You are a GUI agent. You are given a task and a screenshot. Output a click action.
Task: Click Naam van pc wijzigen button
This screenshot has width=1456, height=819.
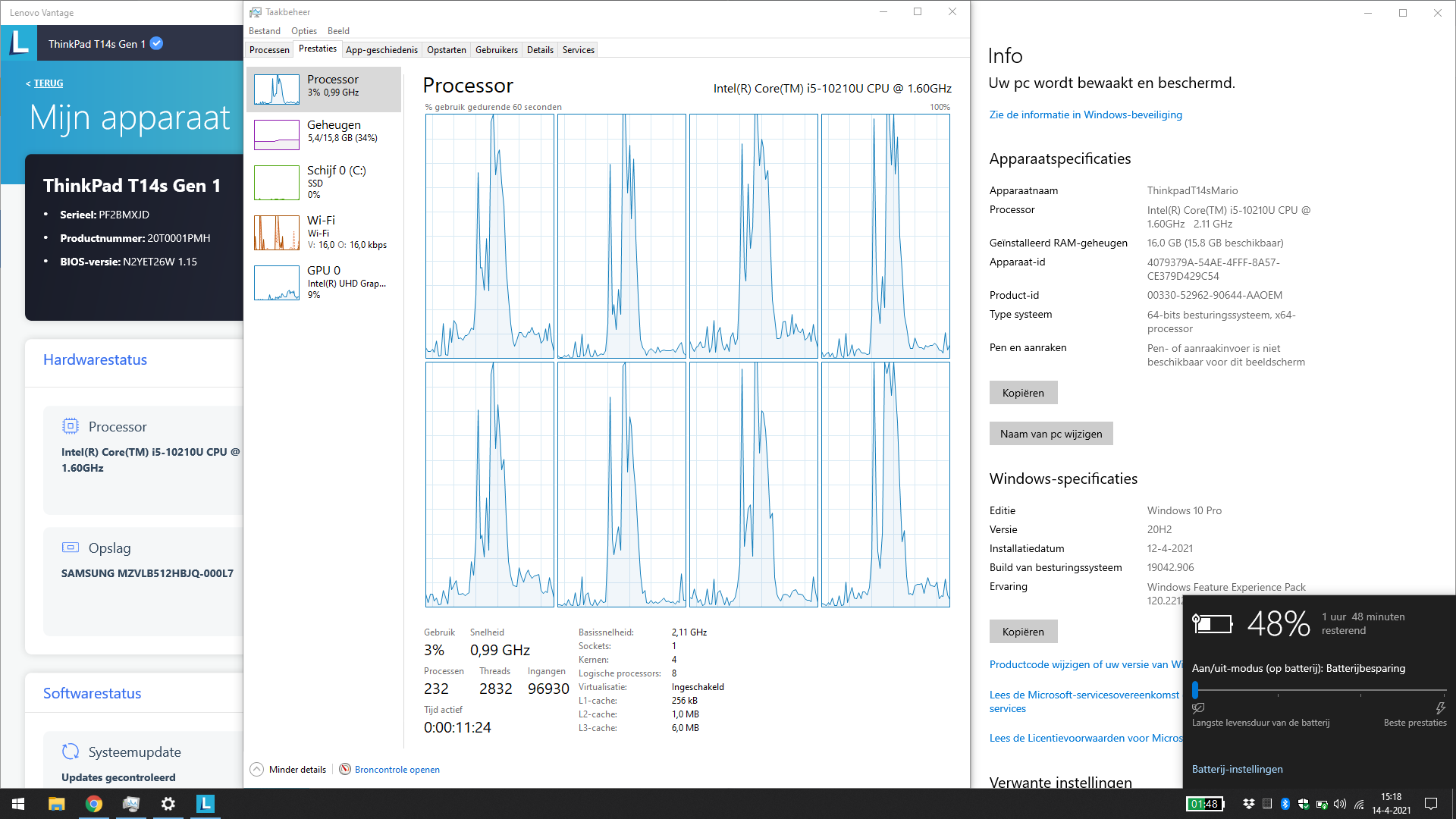click(x=1050, y=434)
